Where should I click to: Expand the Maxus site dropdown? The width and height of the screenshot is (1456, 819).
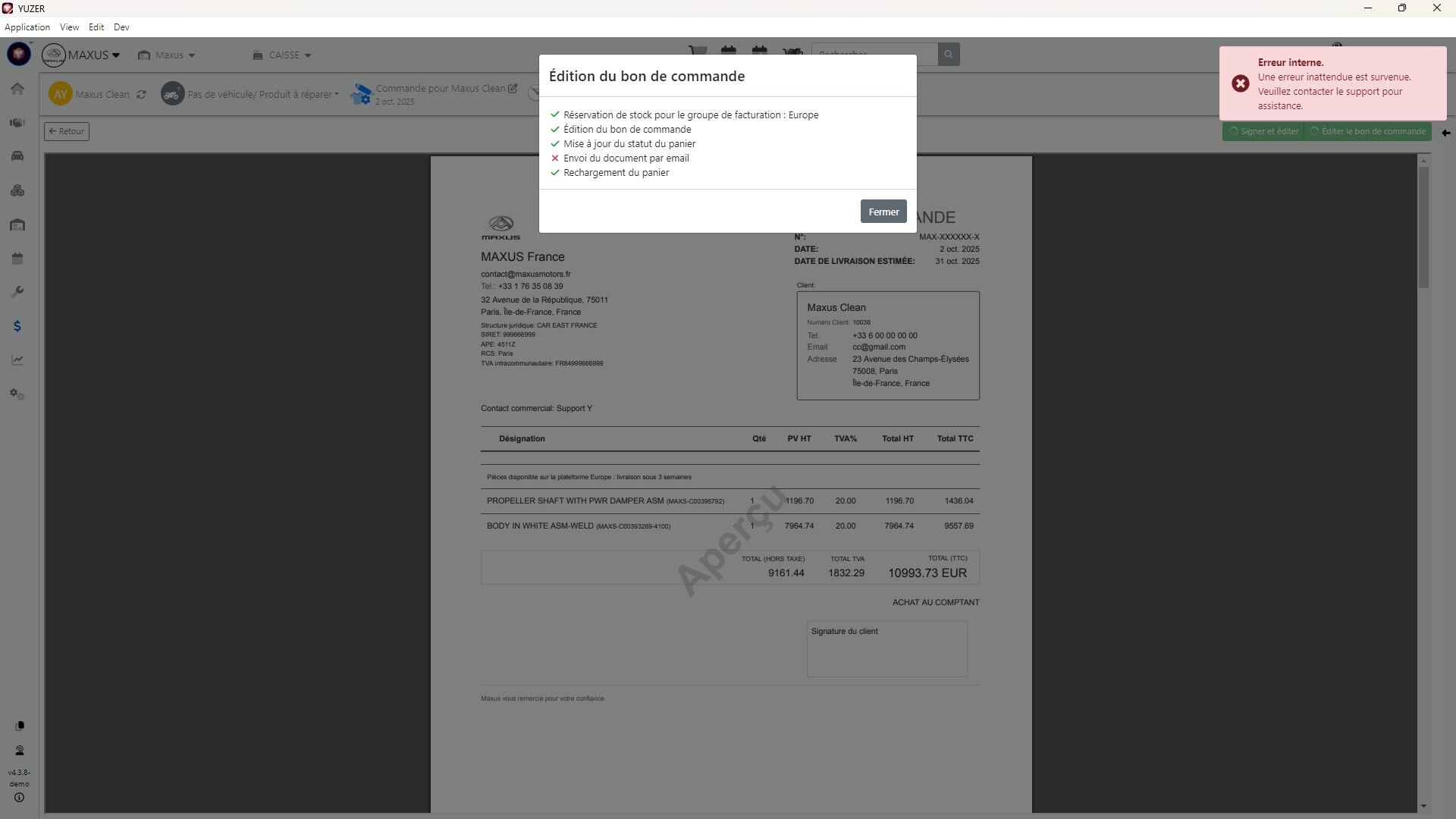[x=168, y=55]
